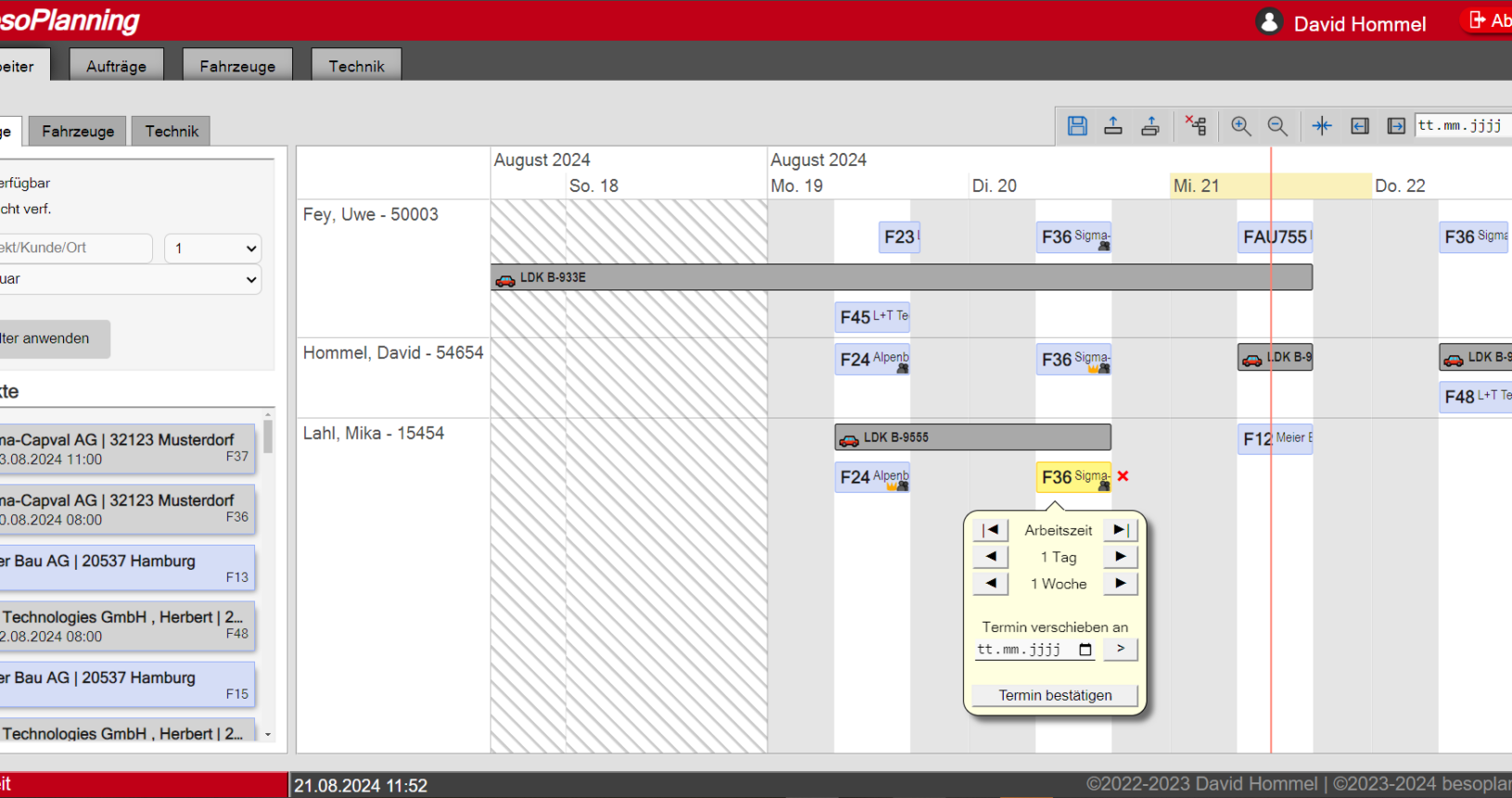This screenshot has width=1512, height=798.
Task: Open the dropdown showing value 1
Action: coord(213,249)
